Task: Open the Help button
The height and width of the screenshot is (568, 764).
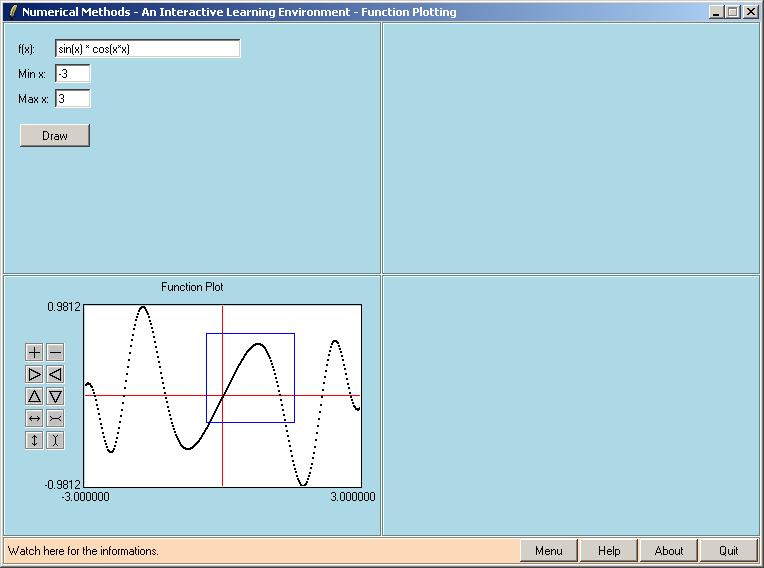Action: click(x=609, y=550)
